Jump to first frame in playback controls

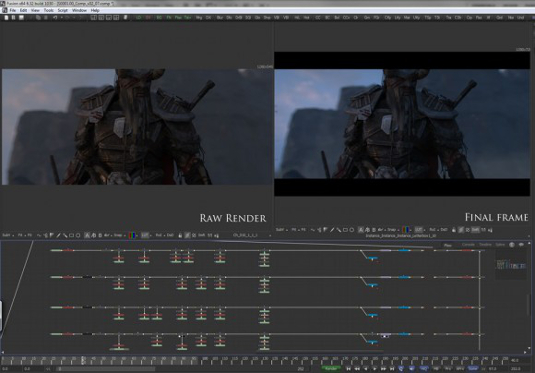pos(348,369)
